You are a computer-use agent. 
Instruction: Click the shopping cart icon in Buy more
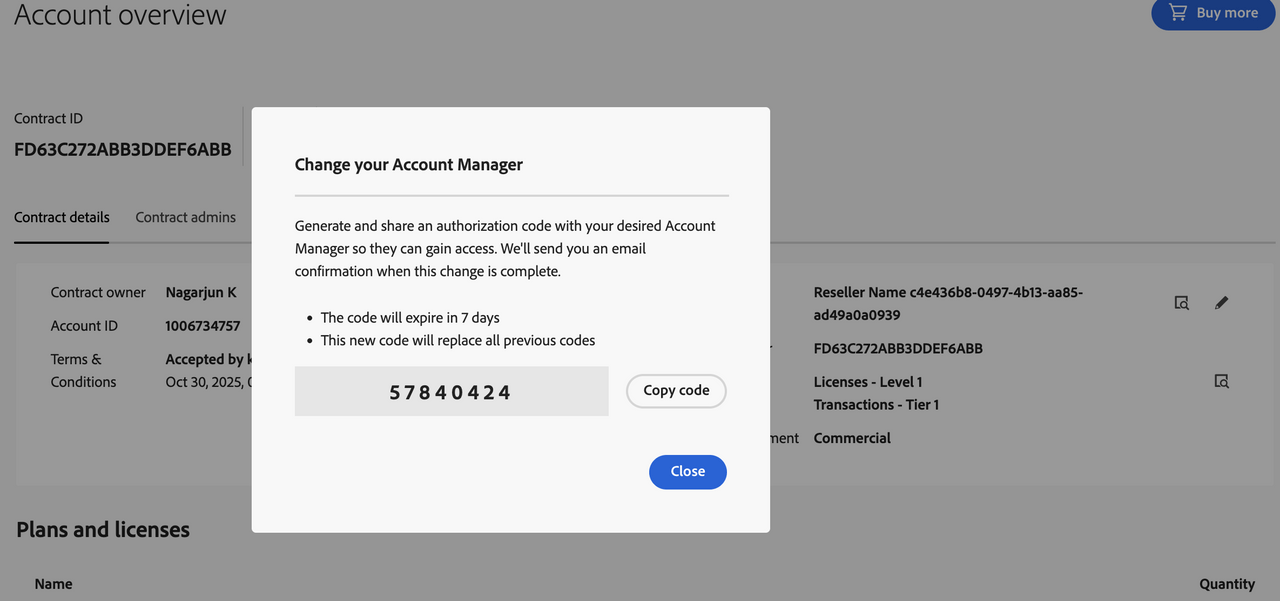(x=1178, y=13)
